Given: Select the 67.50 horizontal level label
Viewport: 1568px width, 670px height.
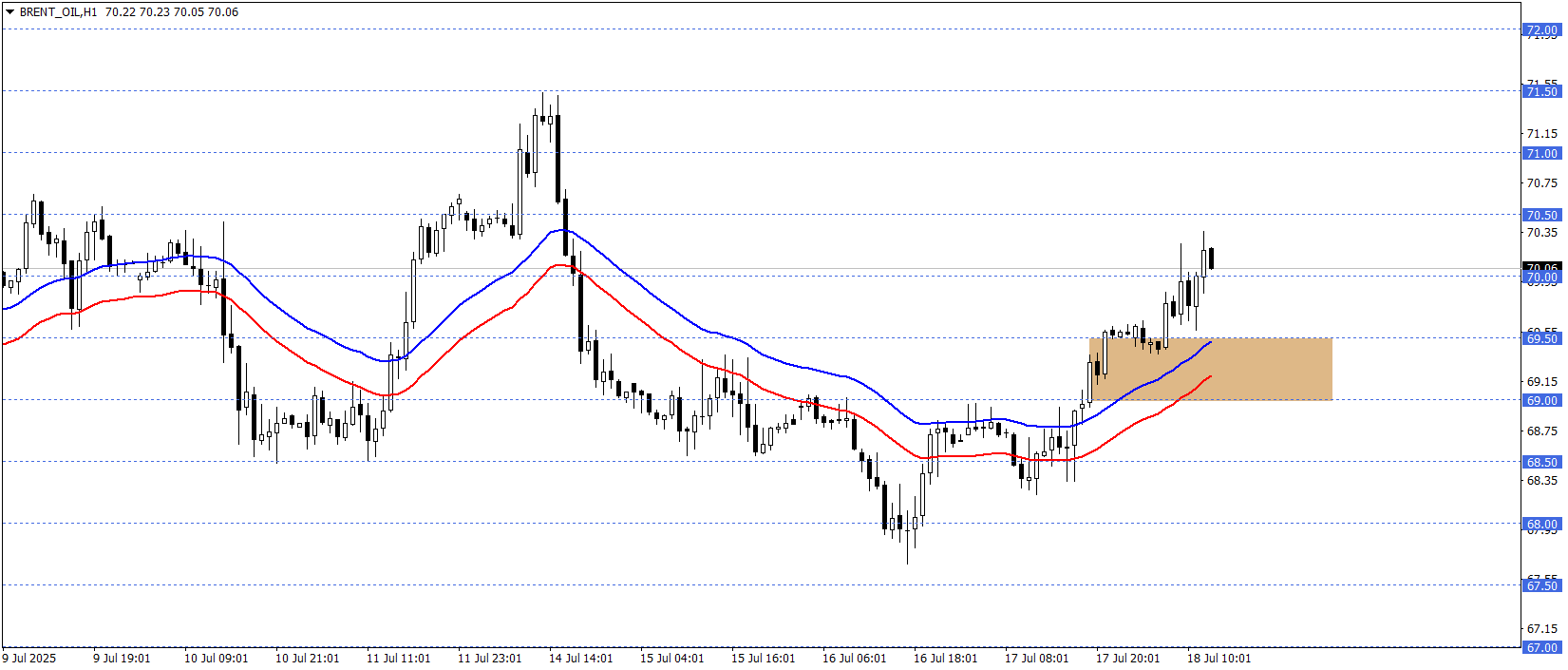Looking at the screenshot, I should (1541, 585).
